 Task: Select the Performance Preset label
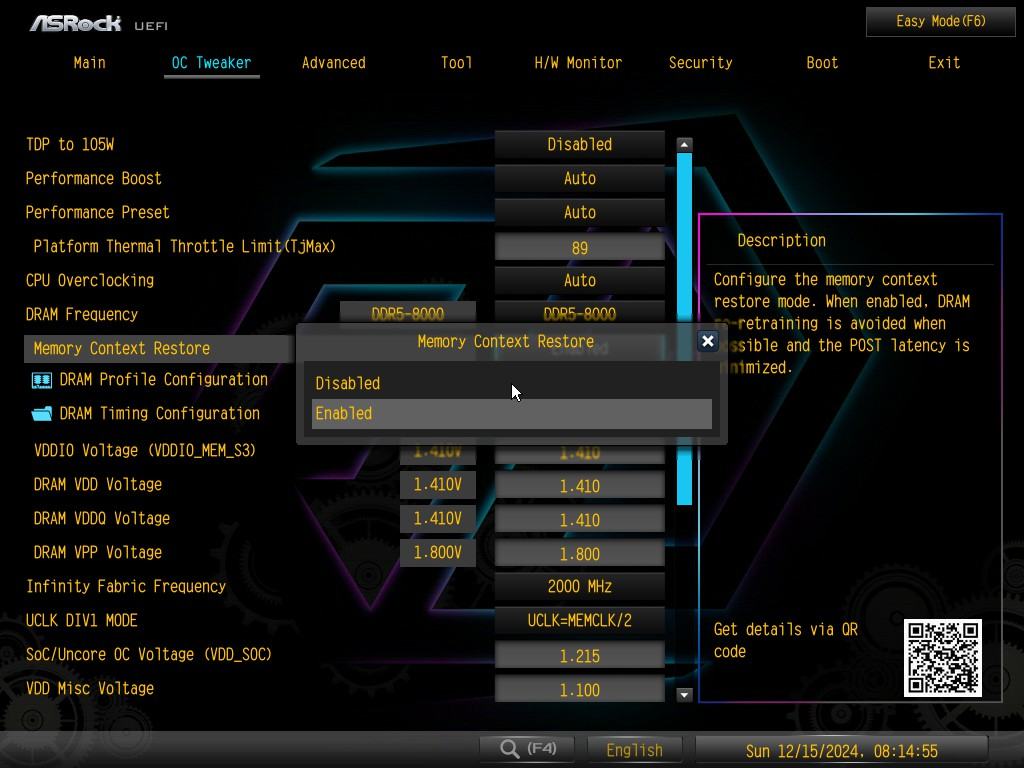coord(97,212)
